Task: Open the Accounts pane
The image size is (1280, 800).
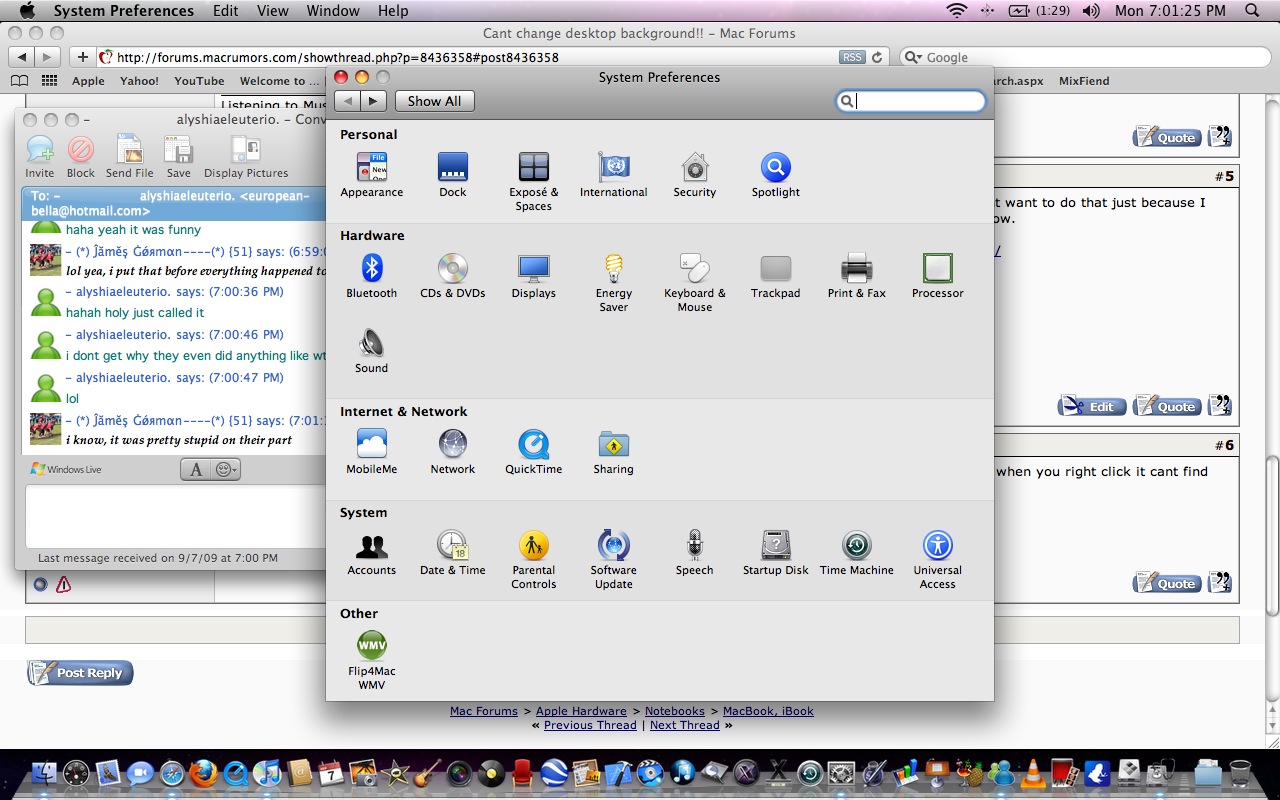Action: point(371,554)
